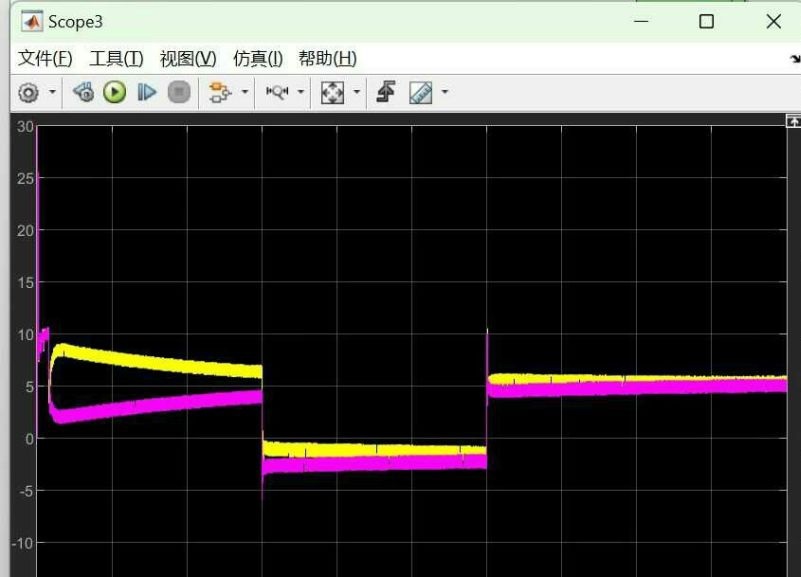
Task: Click the grayed Stop simulation button
Action: coord(179,92)
